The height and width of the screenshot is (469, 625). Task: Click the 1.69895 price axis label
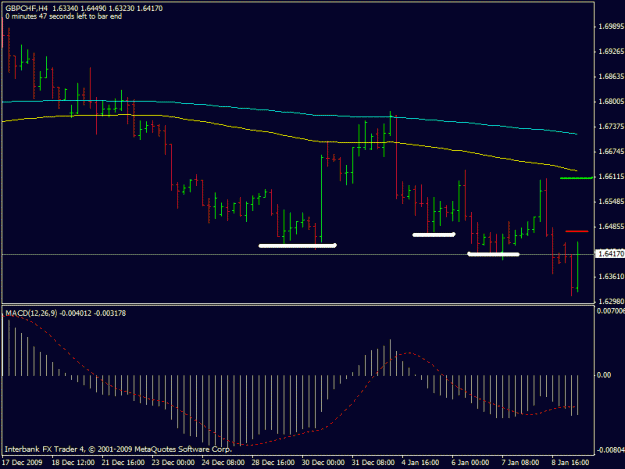coord(611,27)
